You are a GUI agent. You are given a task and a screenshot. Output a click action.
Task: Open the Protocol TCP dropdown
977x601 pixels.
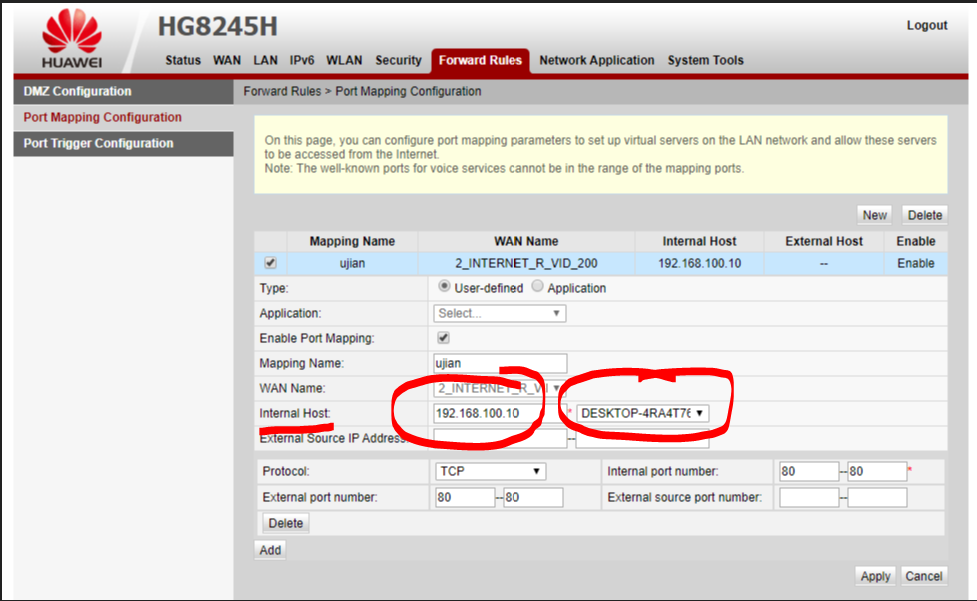490,471
